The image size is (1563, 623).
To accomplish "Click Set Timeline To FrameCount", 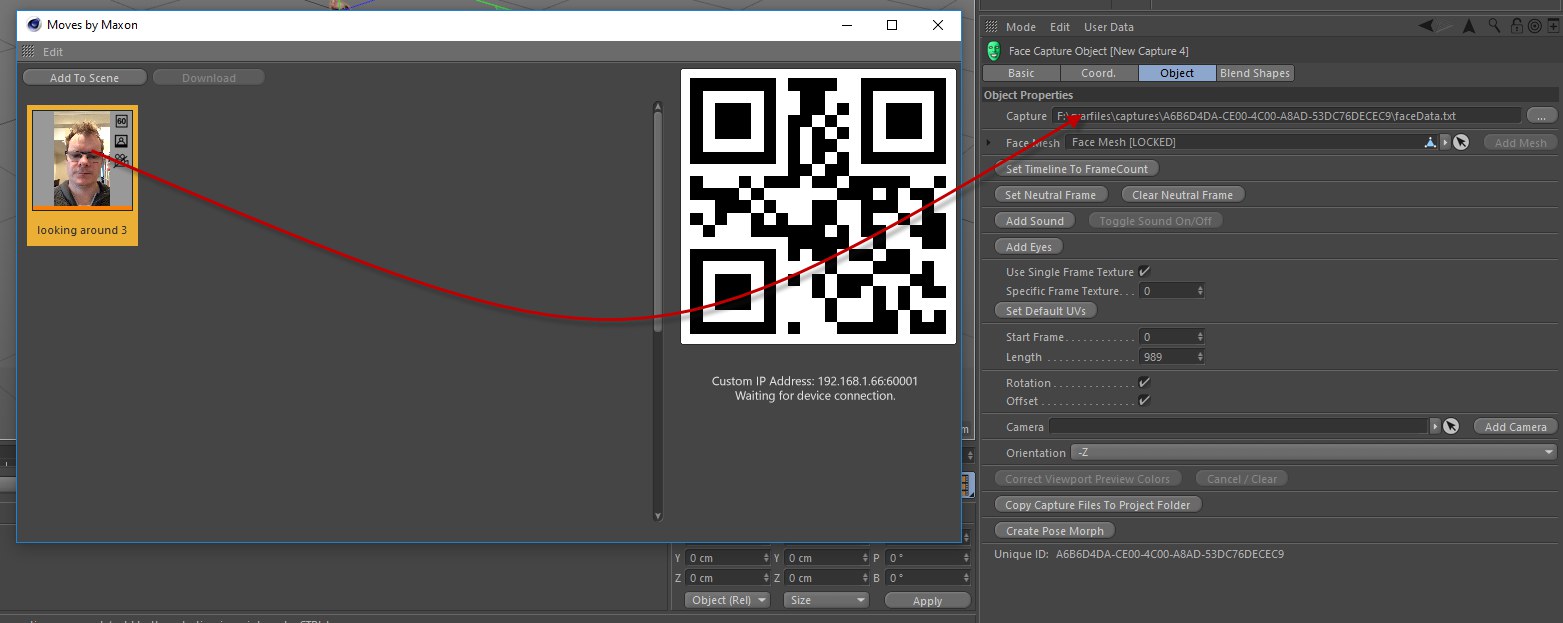I will pyautogui.click(x=1077, y=169).
